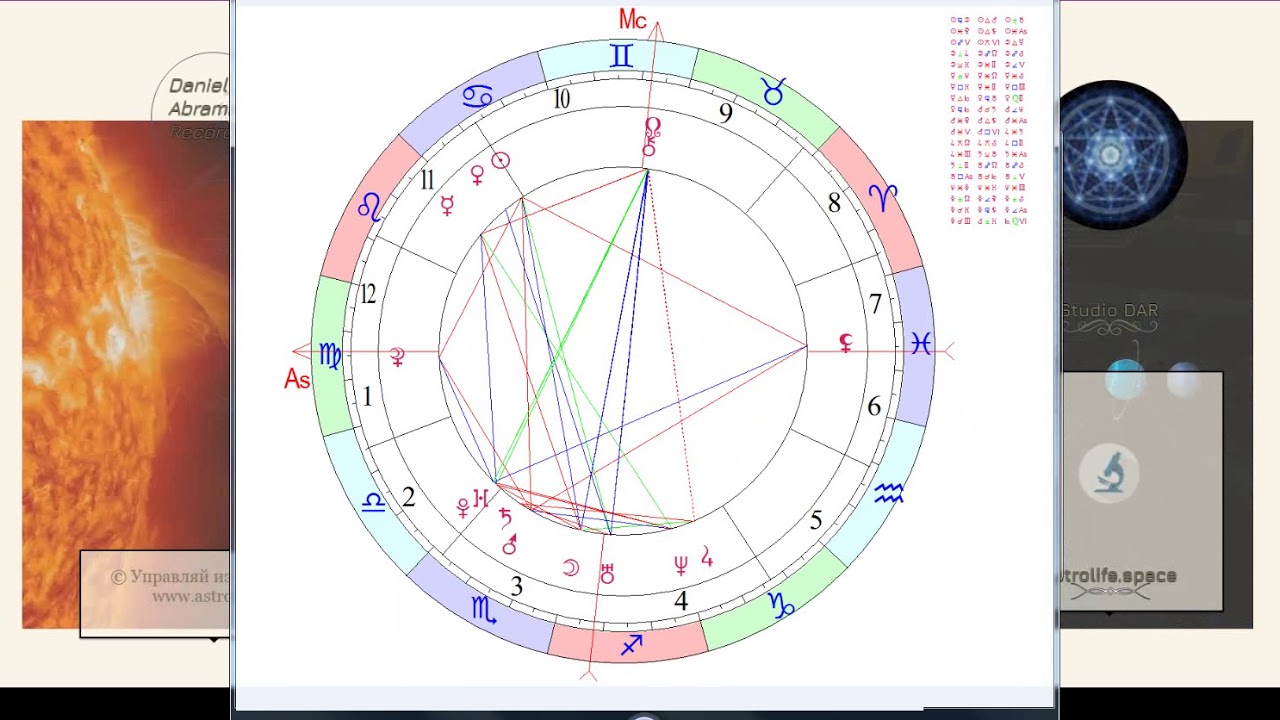Viewport: 1280px width, 720px height.
Task: Open the aspects table in the top-right corner
Action: pyautogui.click(x=988, y=120)
